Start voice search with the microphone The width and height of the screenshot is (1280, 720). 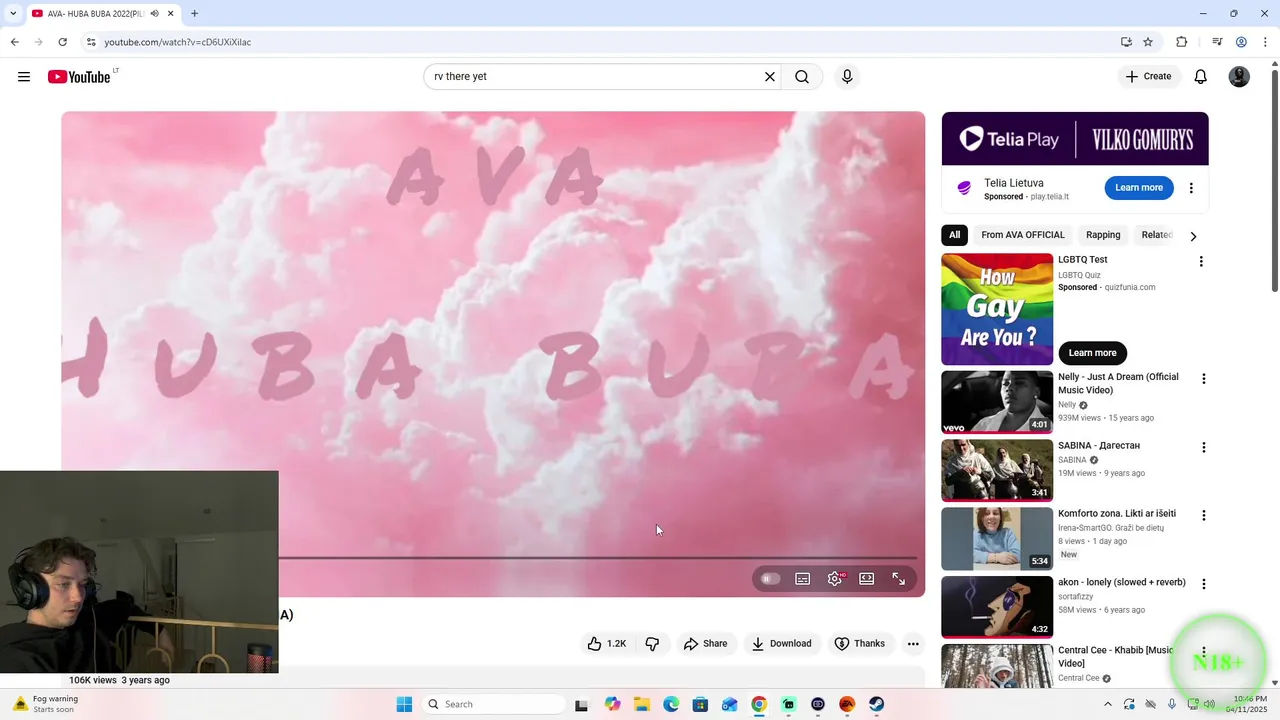click(x=847, y=77)
